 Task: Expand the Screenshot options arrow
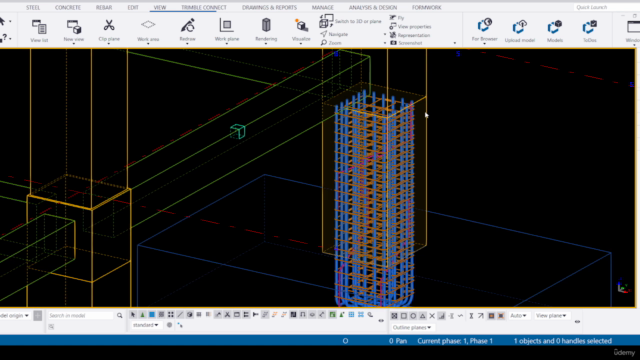[455, 43]
